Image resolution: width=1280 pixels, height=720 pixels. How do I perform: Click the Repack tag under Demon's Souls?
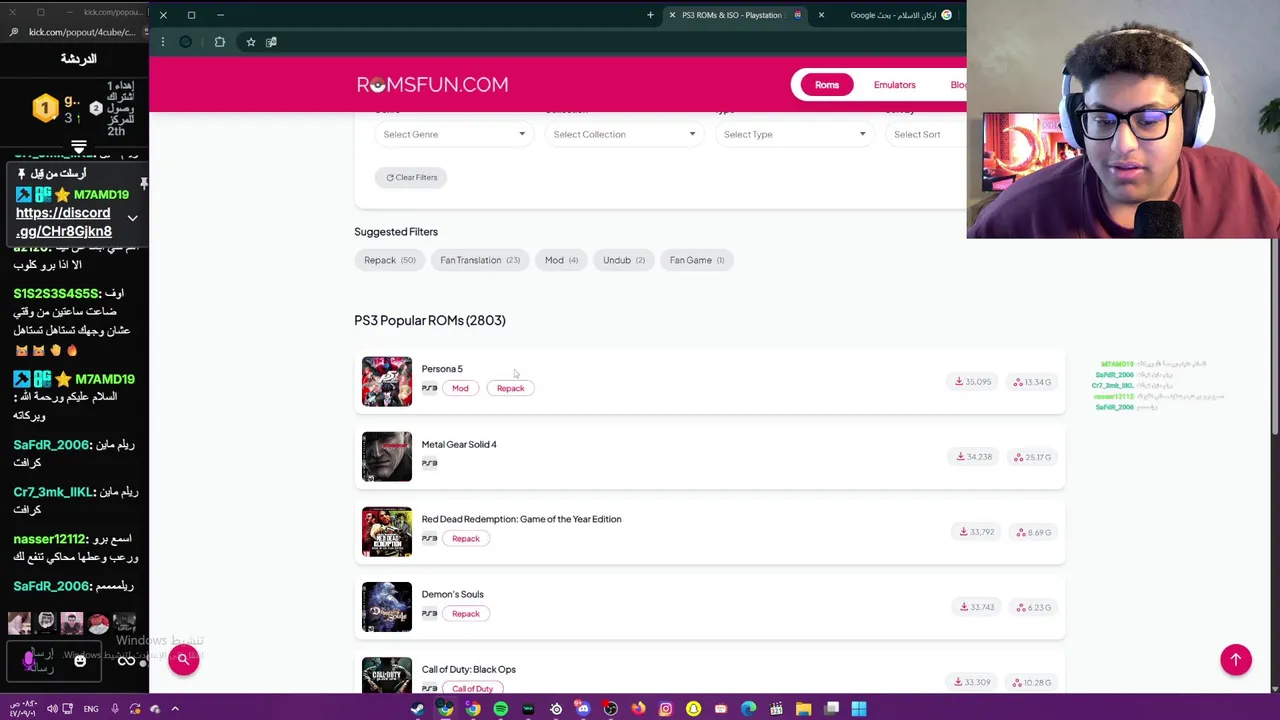465,613
